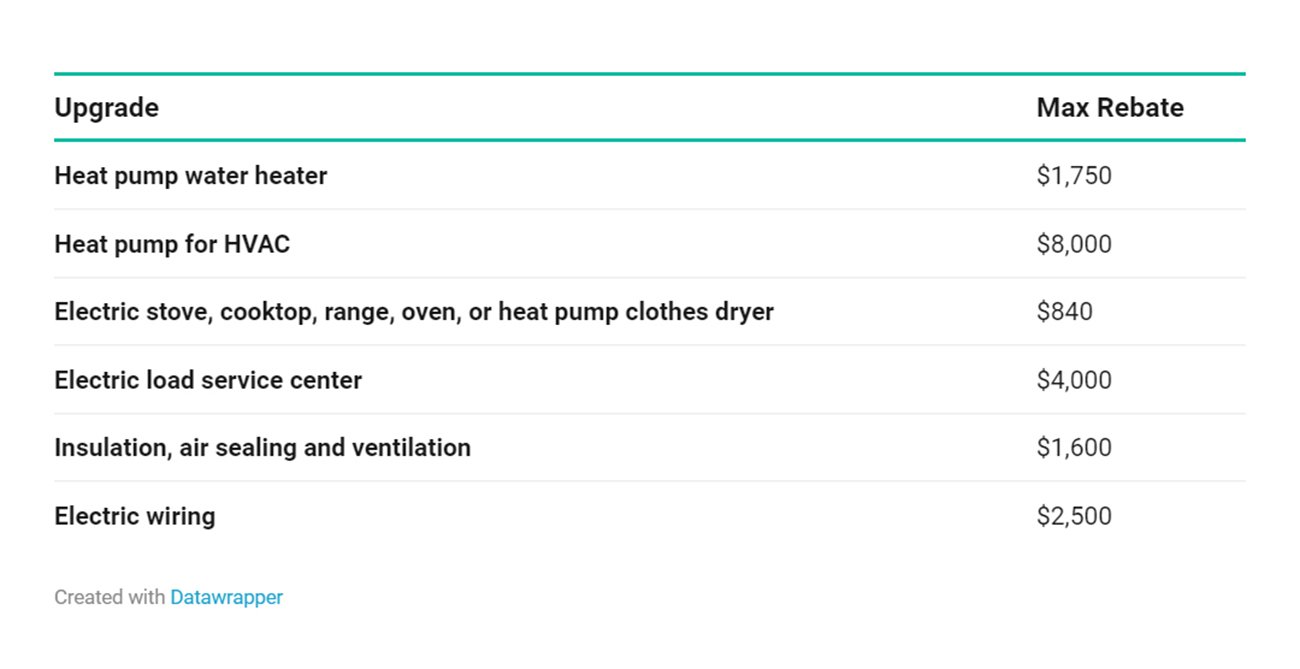The width and height of the screenshot is (1300, 669).
Task: Click the $1,750 rebate value
Action: click(x=1073, y=176)
